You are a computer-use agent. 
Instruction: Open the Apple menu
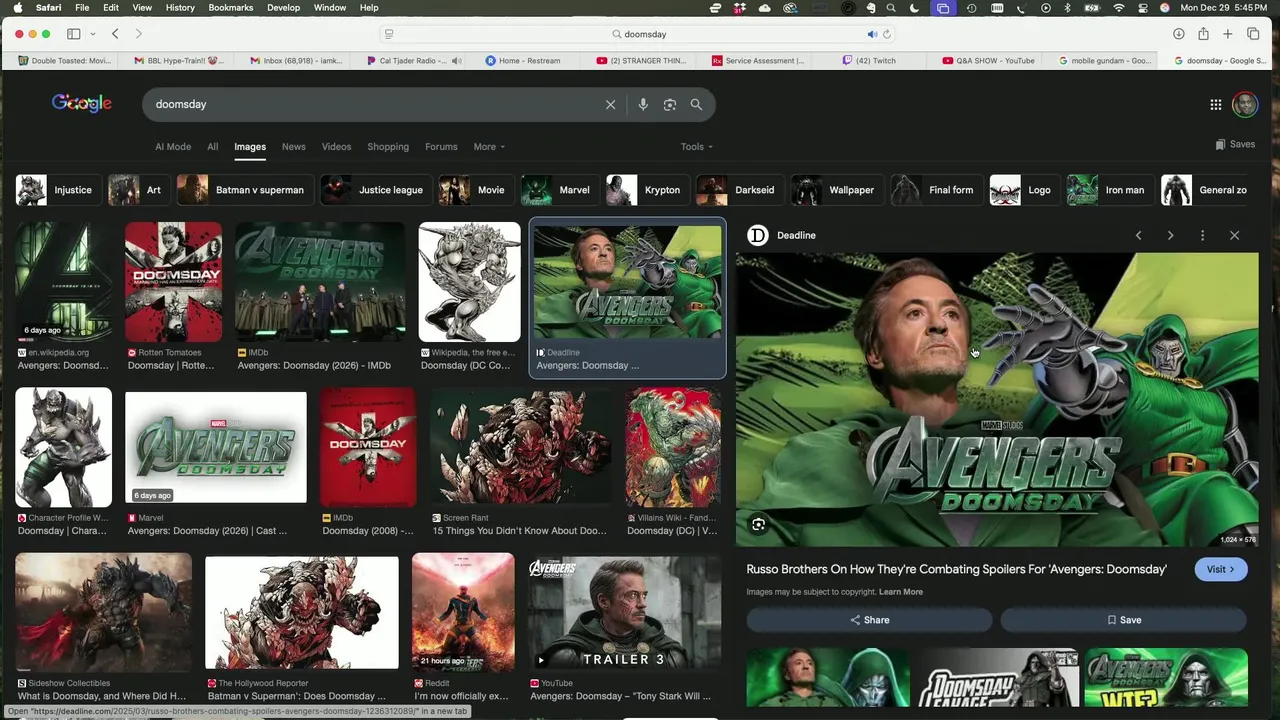17,8
